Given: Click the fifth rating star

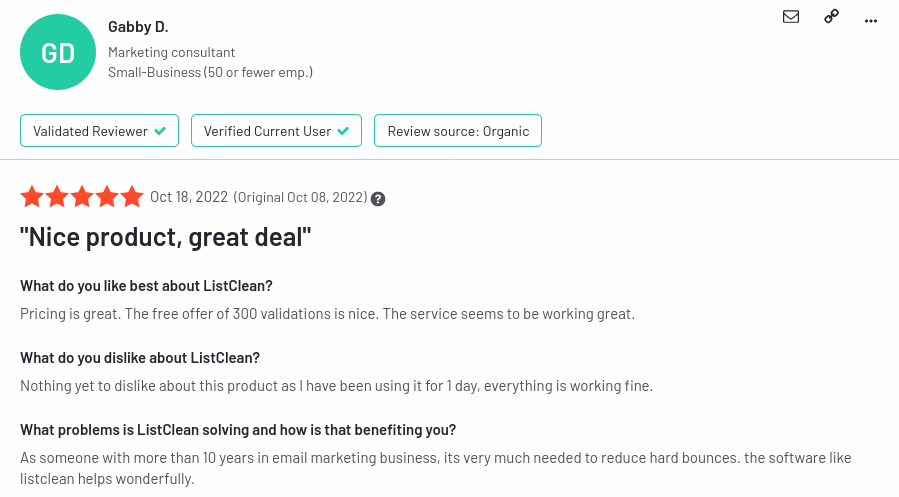Looking at the screenshot, I should coord(132,197).
